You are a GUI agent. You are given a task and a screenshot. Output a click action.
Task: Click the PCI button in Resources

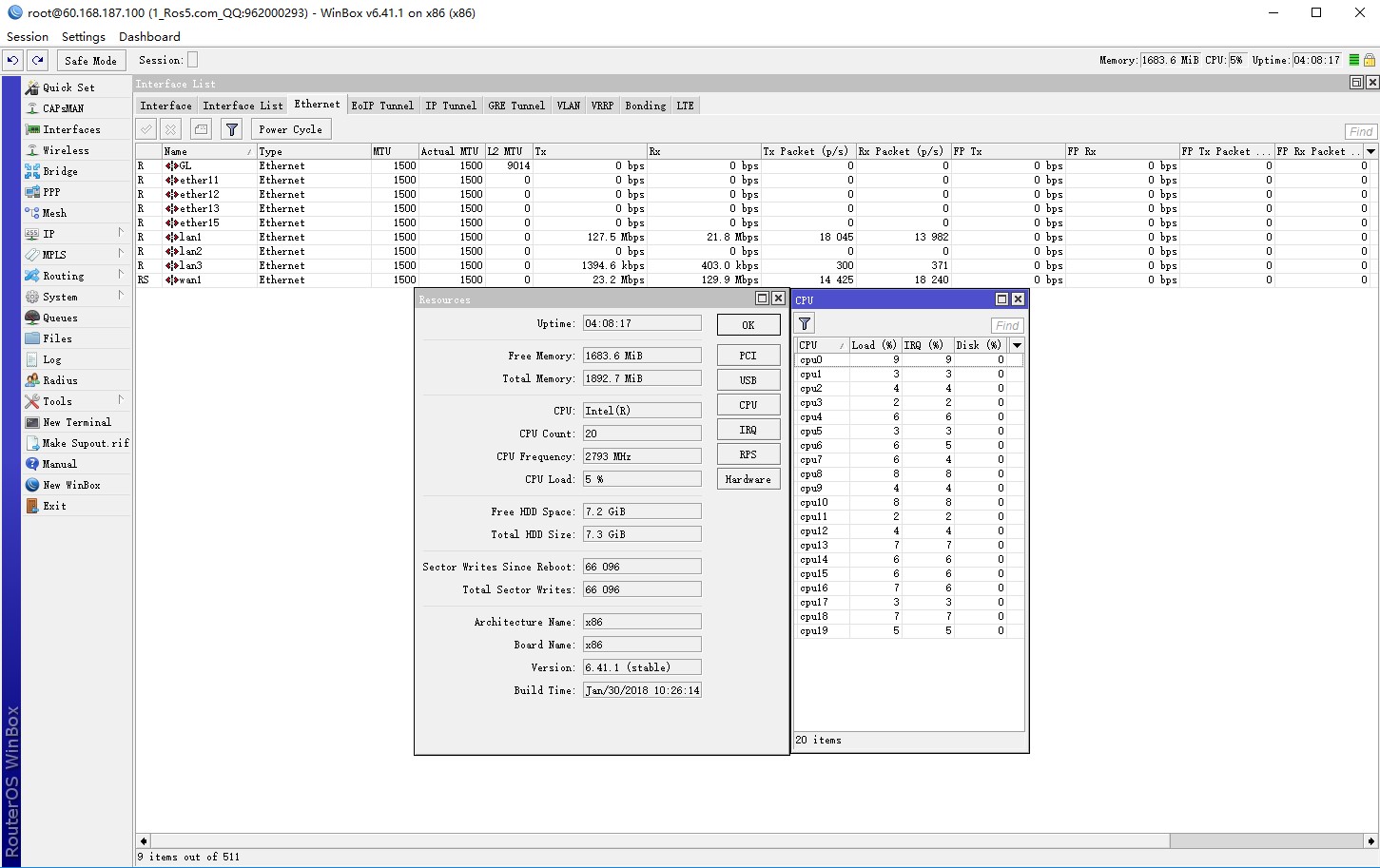point(748,356)
